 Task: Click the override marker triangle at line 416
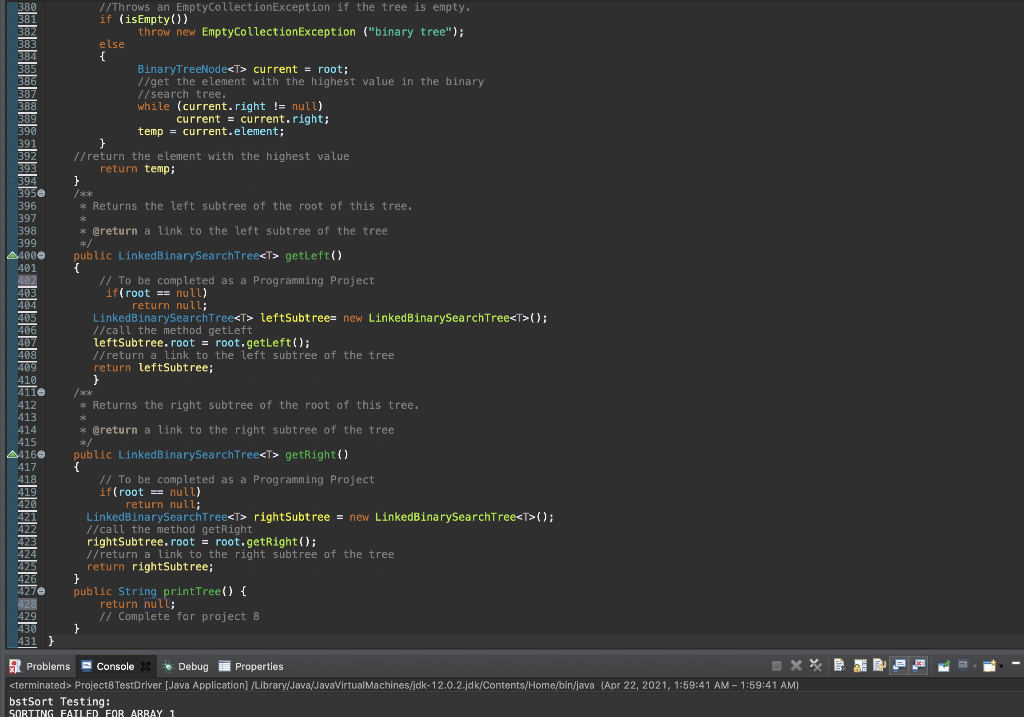(x=12, y=454)
